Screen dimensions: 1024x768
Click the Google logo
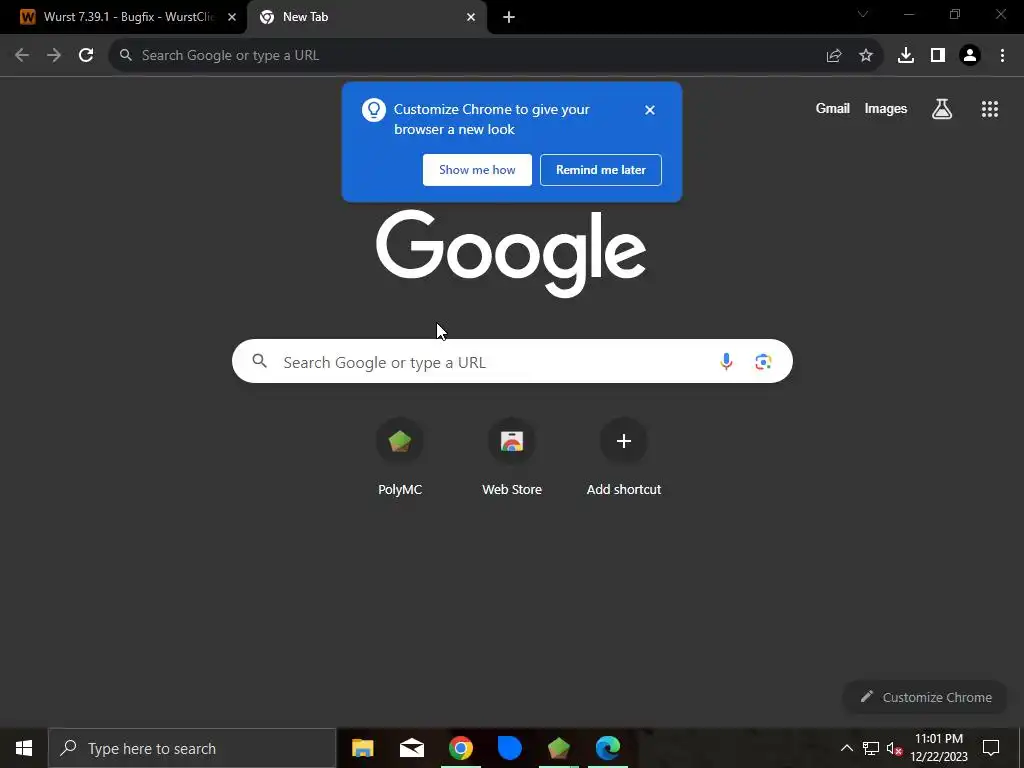pos(511,253)
